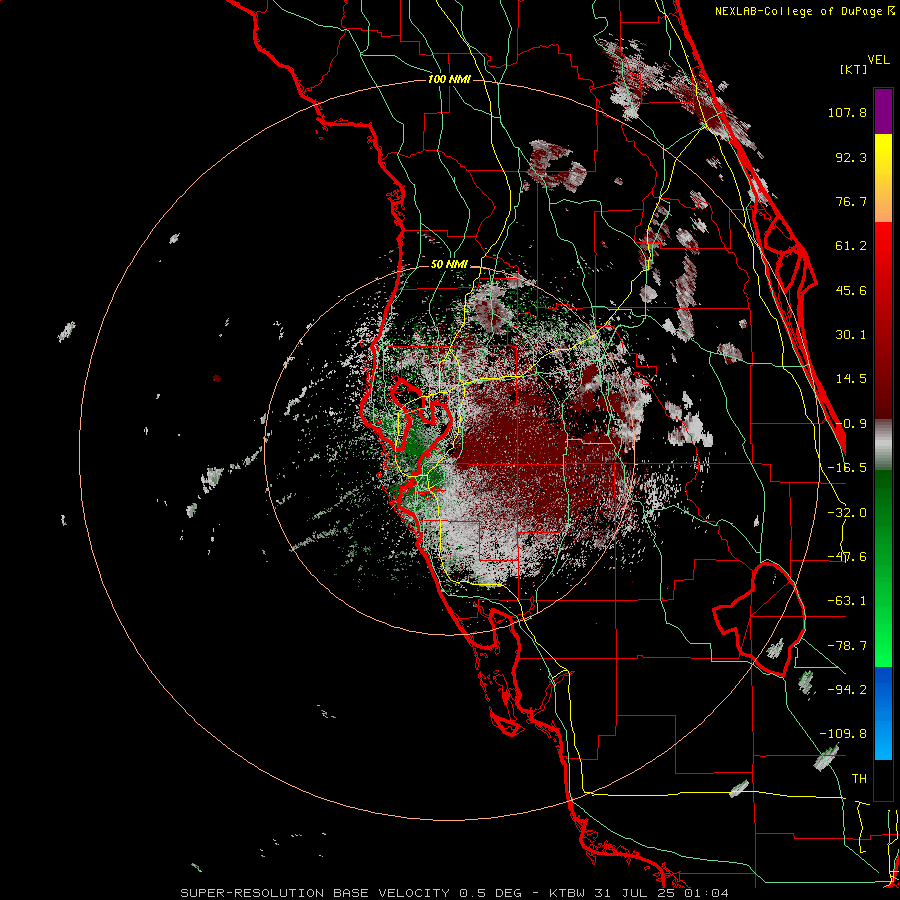Select the -109.8 legend value

pyautogui.click(x=843, y=734)
